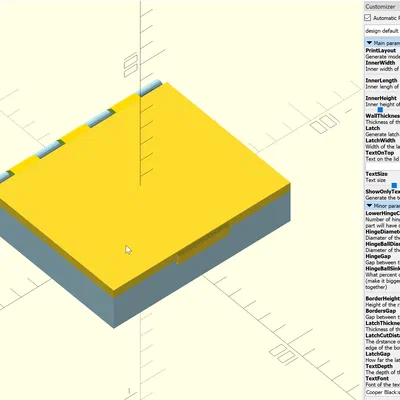
Task: Select the TextFont parameter label
Action: point(377,378)
